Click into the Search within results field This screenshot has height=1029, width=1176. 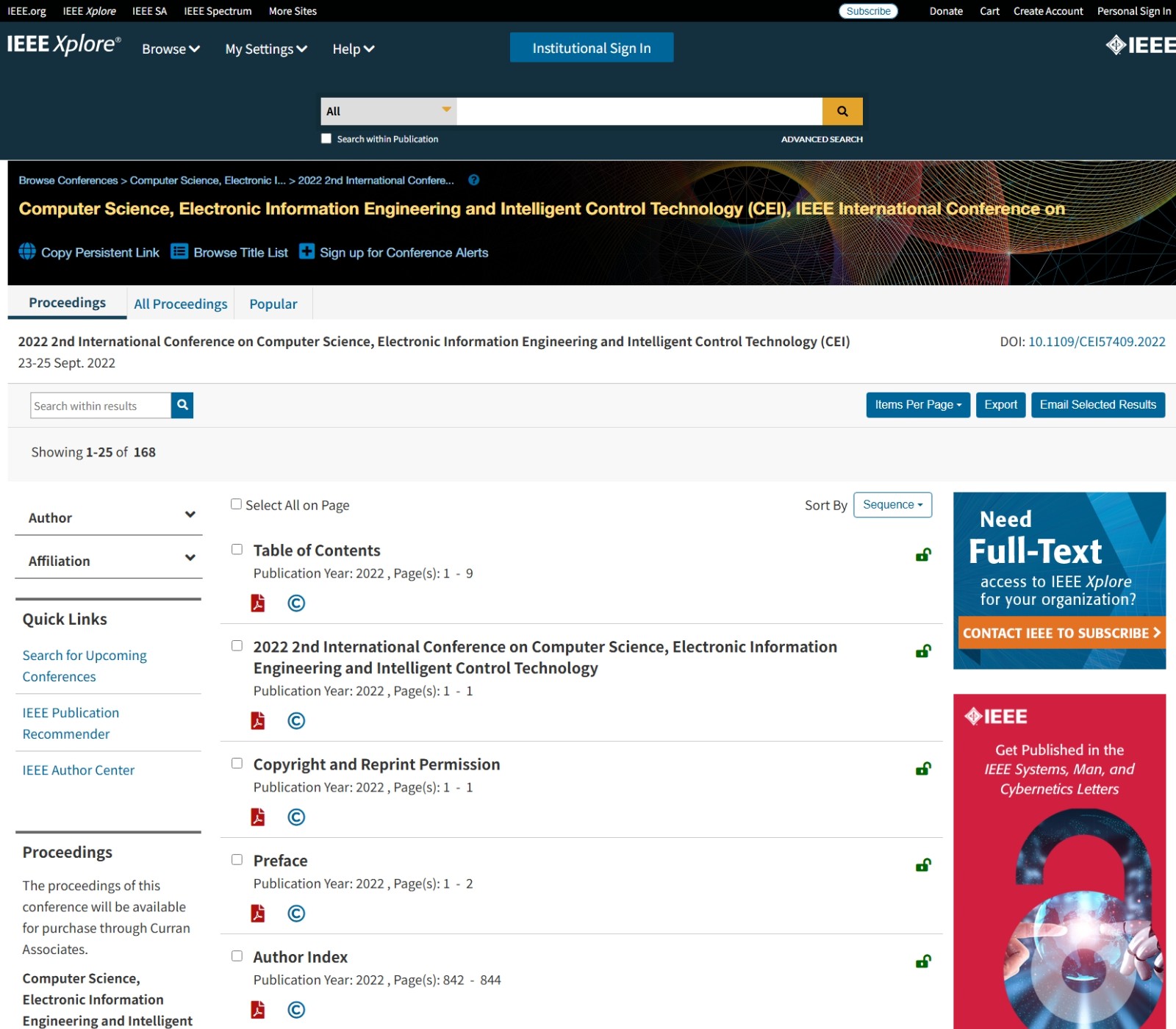point(101,406)
